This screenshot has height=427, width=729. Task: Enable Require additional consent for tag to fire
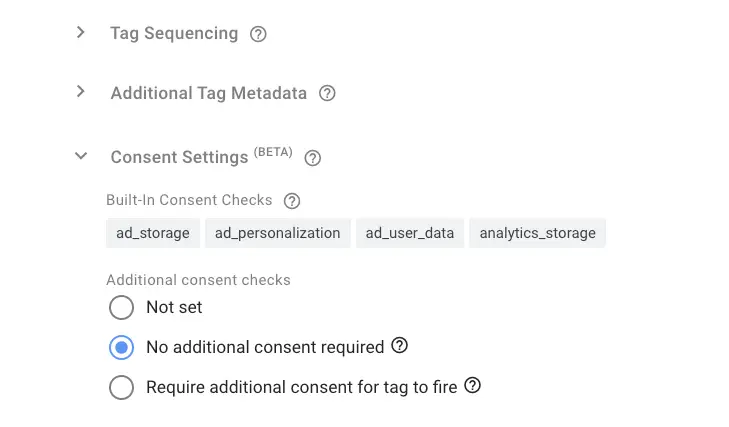tap(121, 387)
